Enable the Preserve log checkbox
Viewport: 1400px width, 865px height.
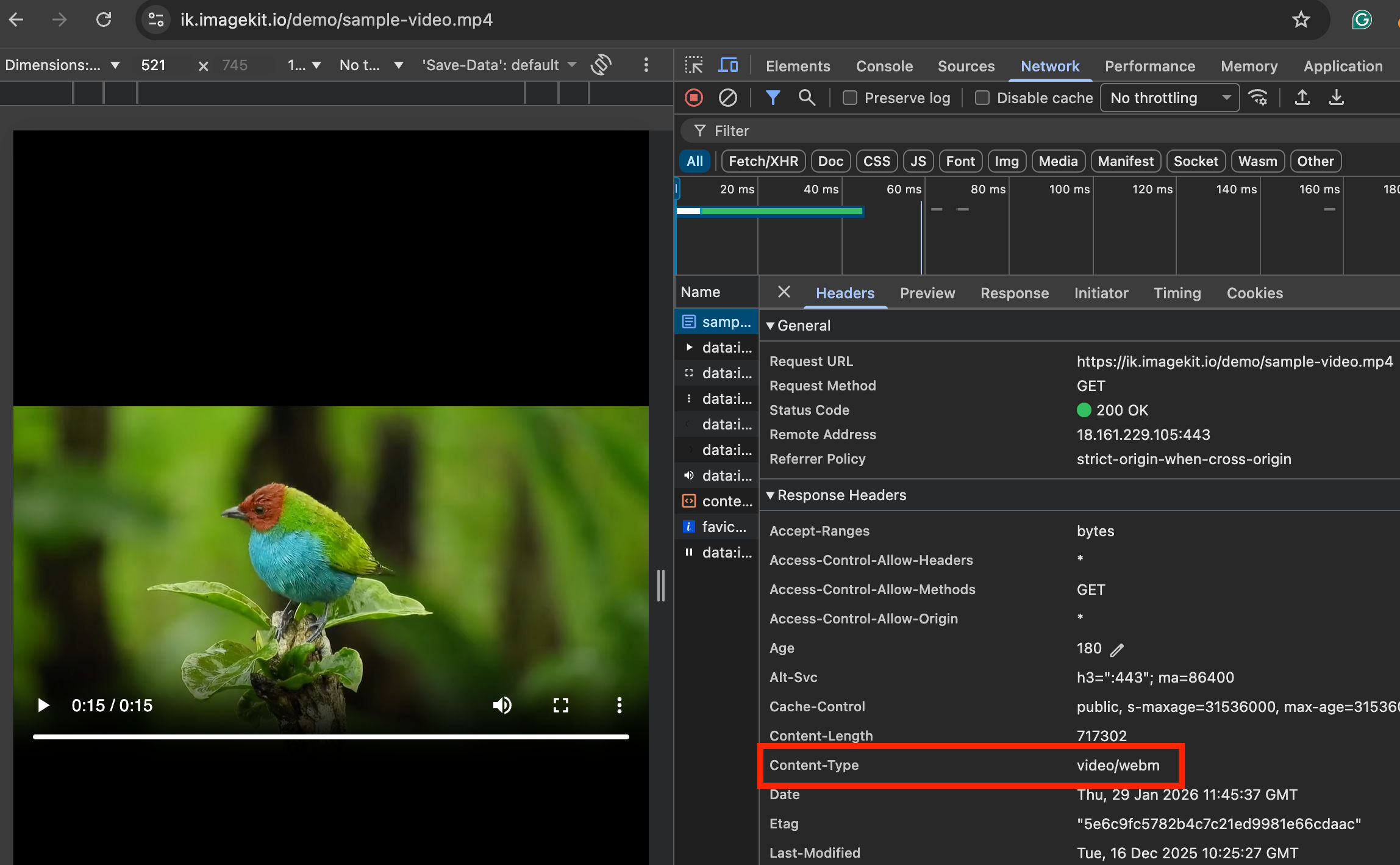849,97
